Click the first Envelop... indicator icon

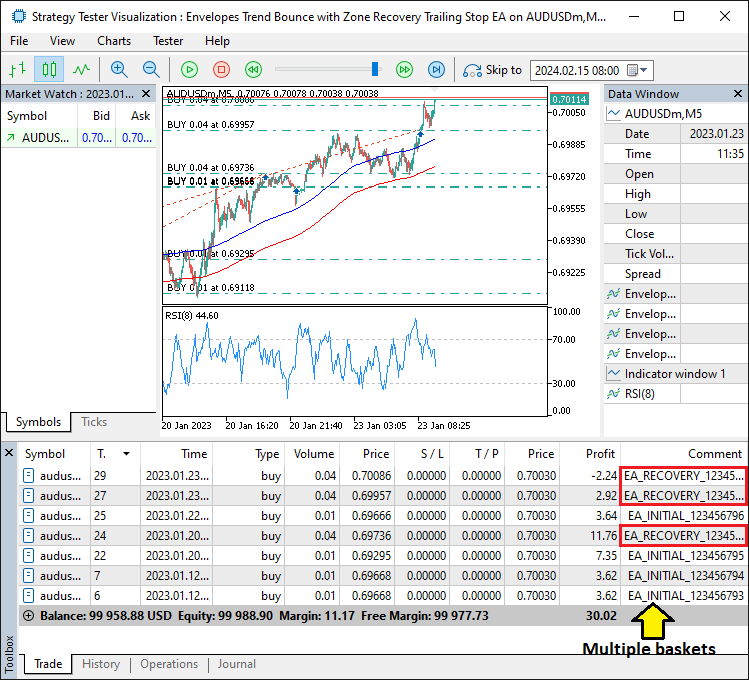(x=613, y=294)
